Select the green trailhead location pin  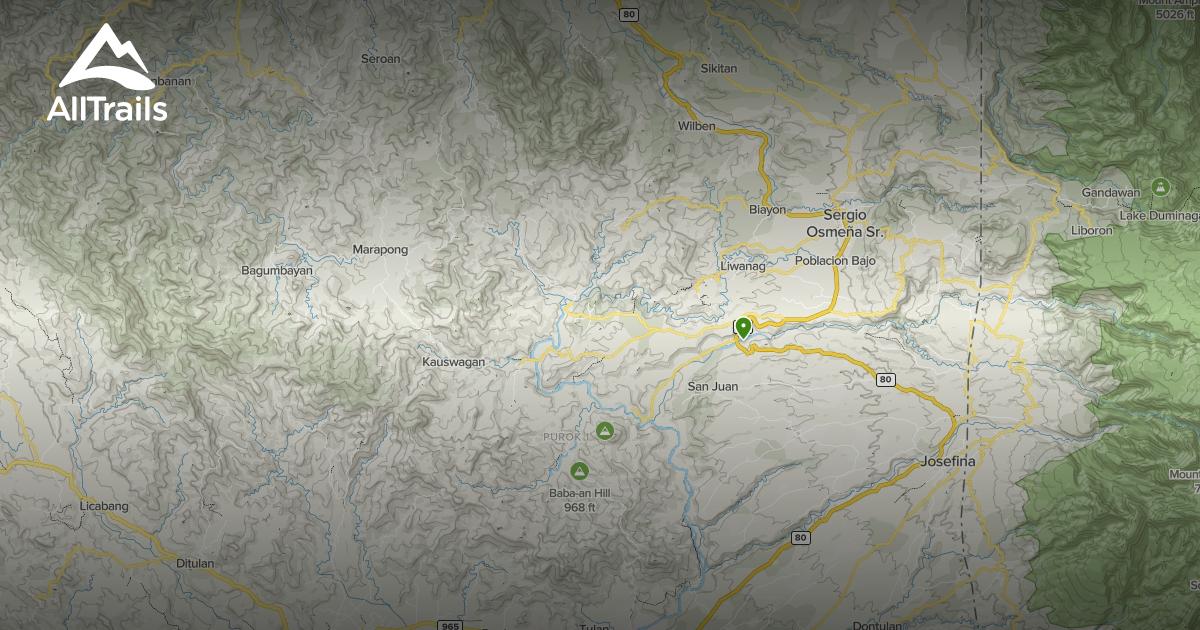743,329
